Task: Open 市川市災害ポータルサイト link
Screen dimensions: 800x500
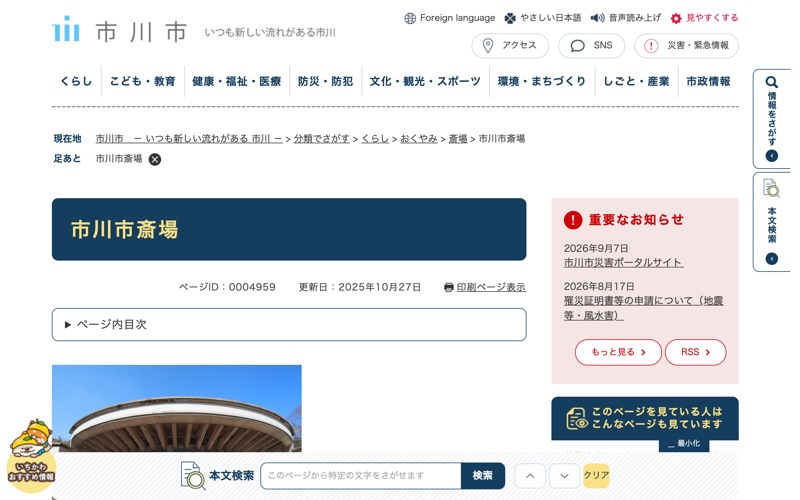Action: tap(623, 262)
